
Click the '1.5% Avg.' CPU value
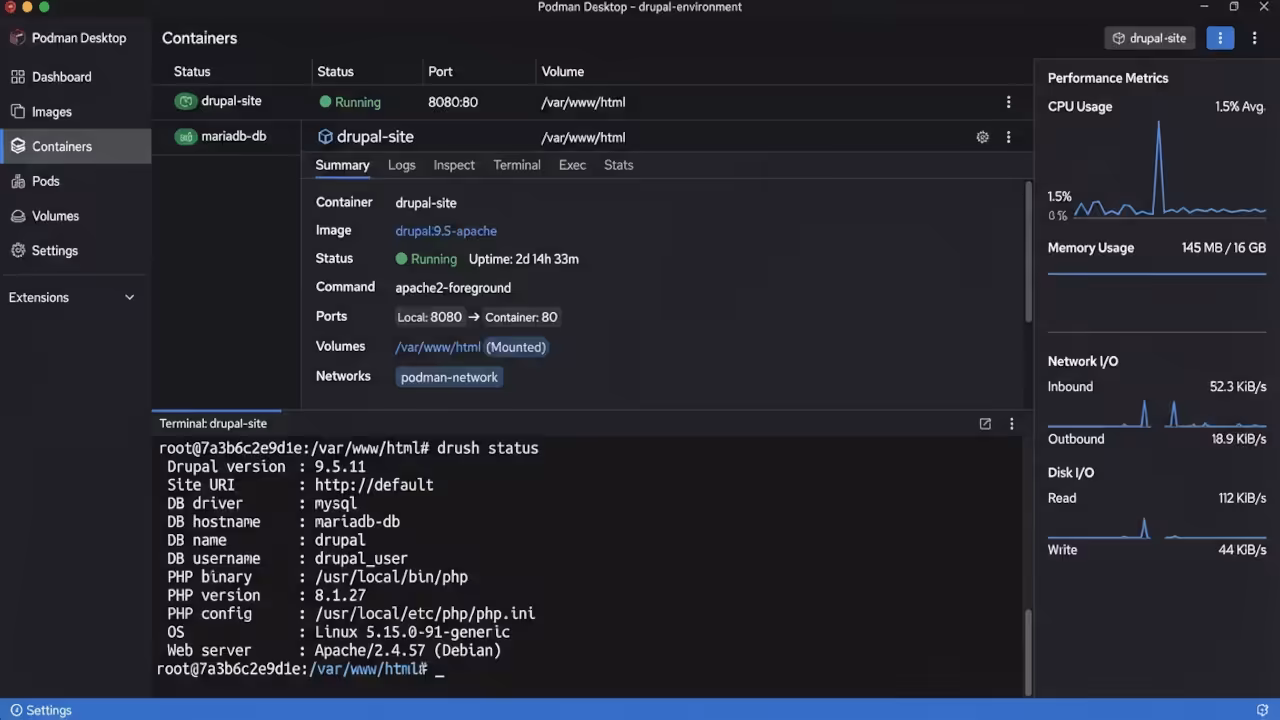1240,107
